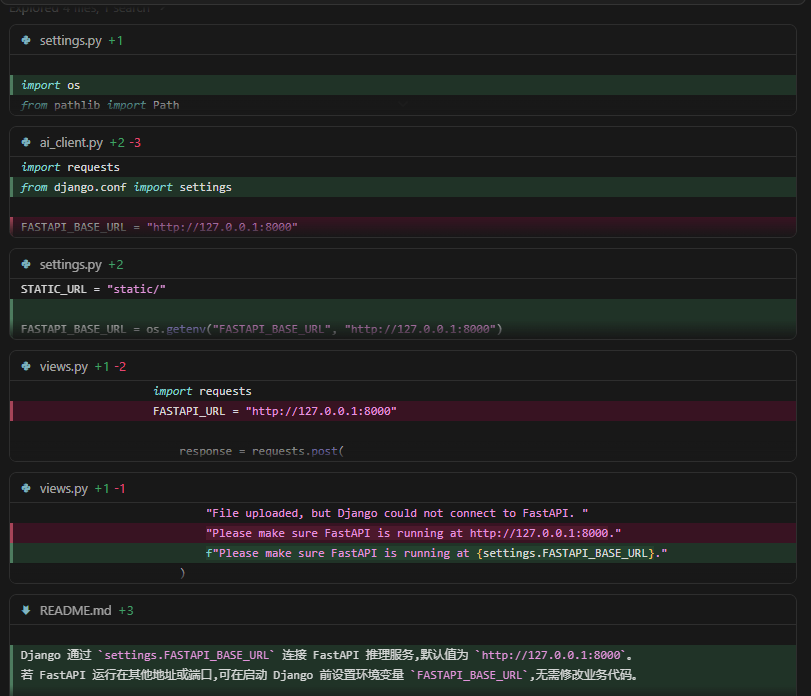Screen dimensions: 811x696
Task: Select the 'File uploaded, but Django could not connect' line
Action: coord(403,513)
